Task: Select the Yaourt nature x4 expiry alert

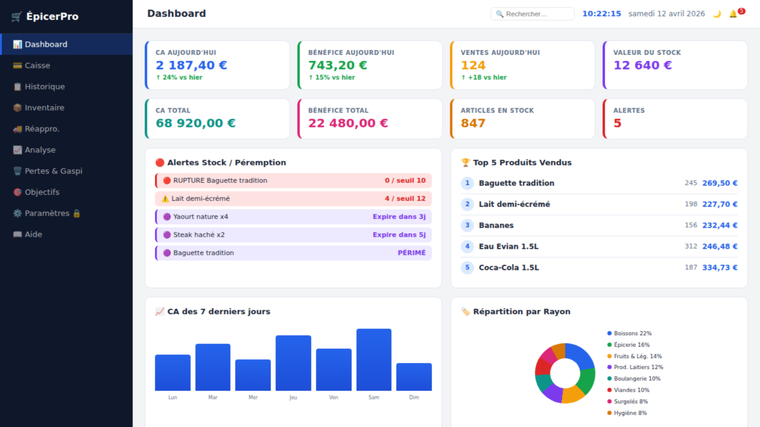Action: click(293, 217)
